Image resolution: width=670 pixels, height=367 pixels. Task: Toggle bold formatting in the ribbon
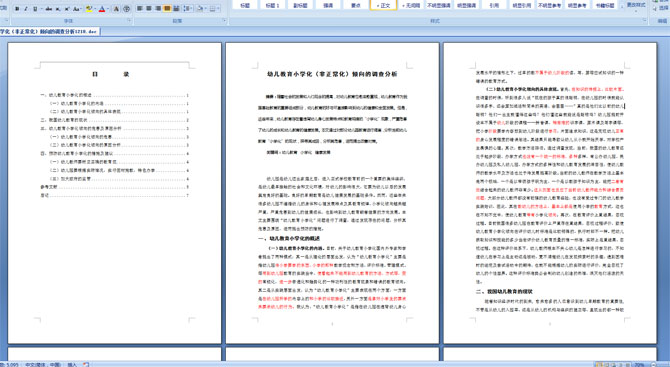pyautogui.click(x=17, y=9)
